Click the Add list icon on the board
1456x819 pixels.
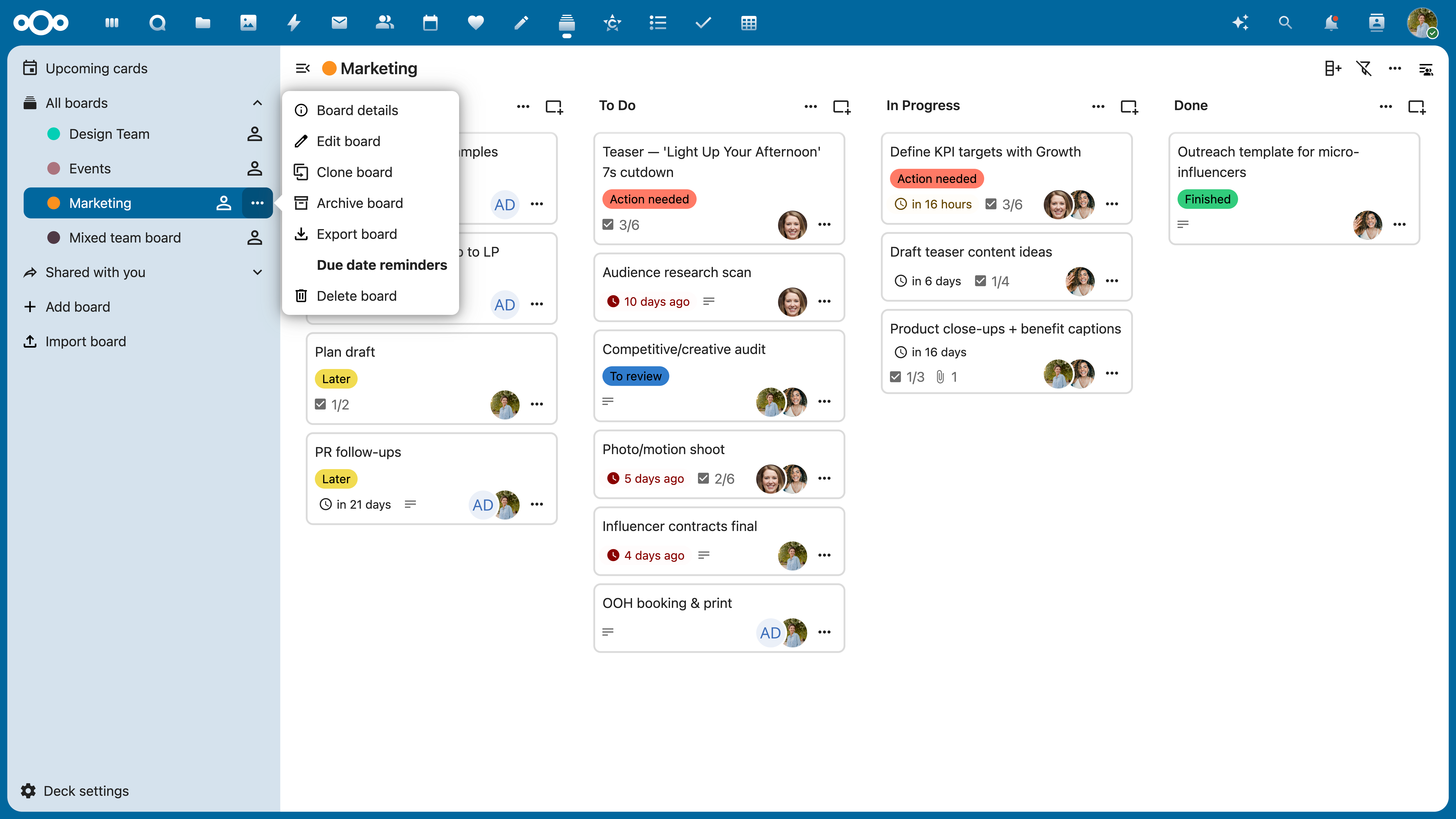[x=1333, y=68]
